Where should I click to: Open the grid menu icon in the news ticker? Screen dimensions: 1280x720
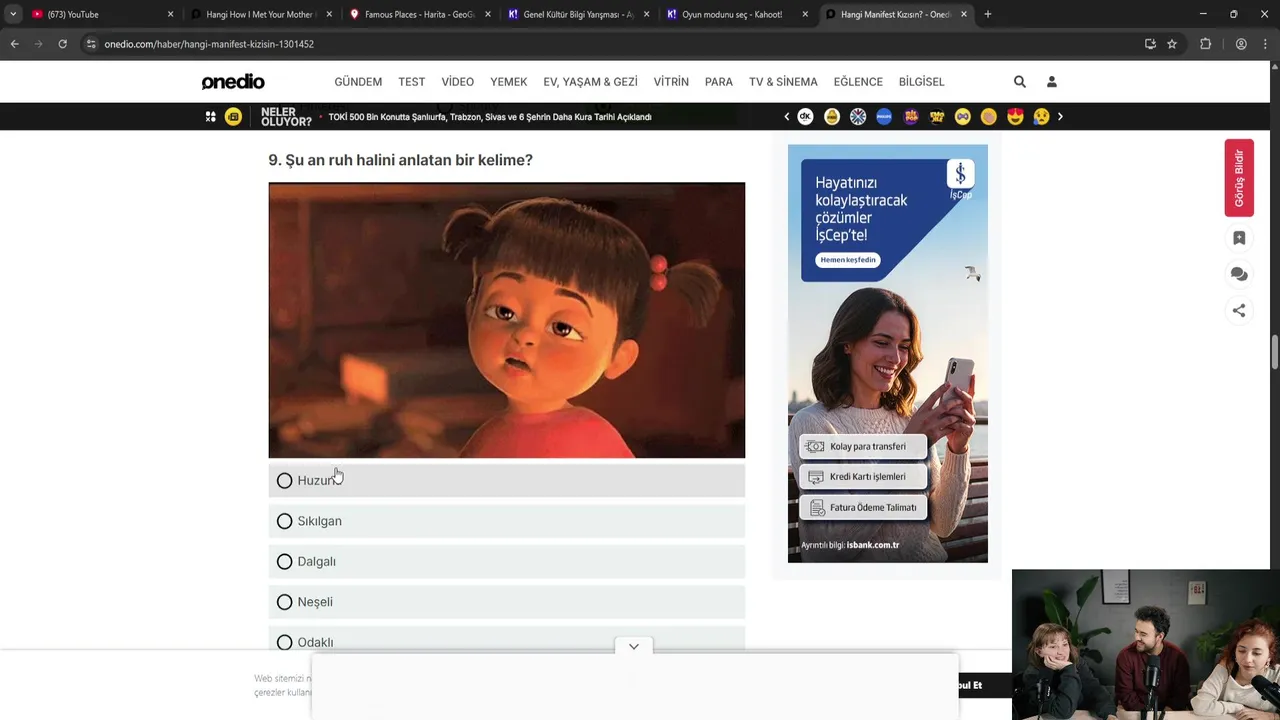tap(211, 117)
